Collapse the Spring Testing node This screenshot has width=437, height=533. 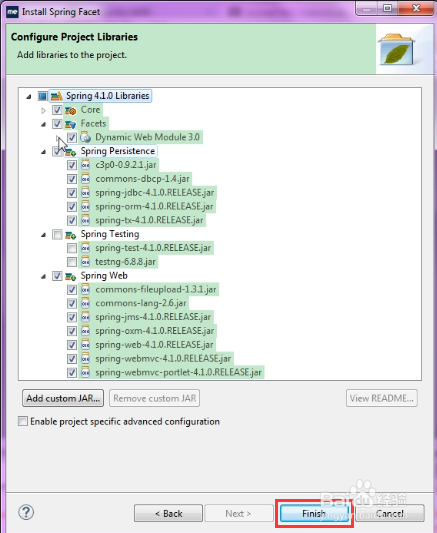[x=43, y=235]
